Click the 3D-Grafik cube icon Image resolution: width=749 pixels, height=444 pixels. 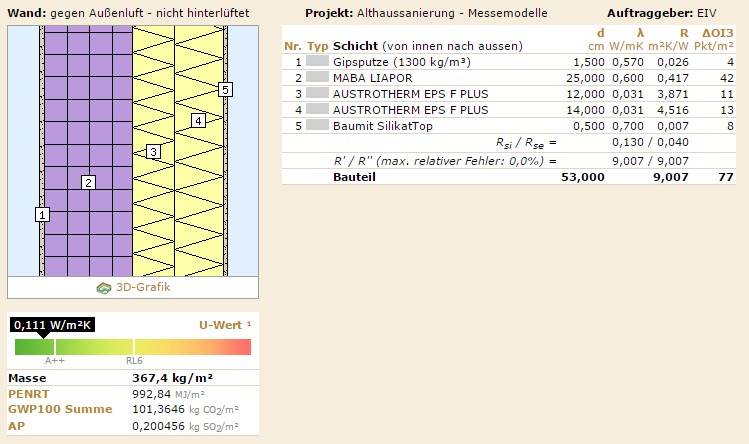click(x=104, y=288)
